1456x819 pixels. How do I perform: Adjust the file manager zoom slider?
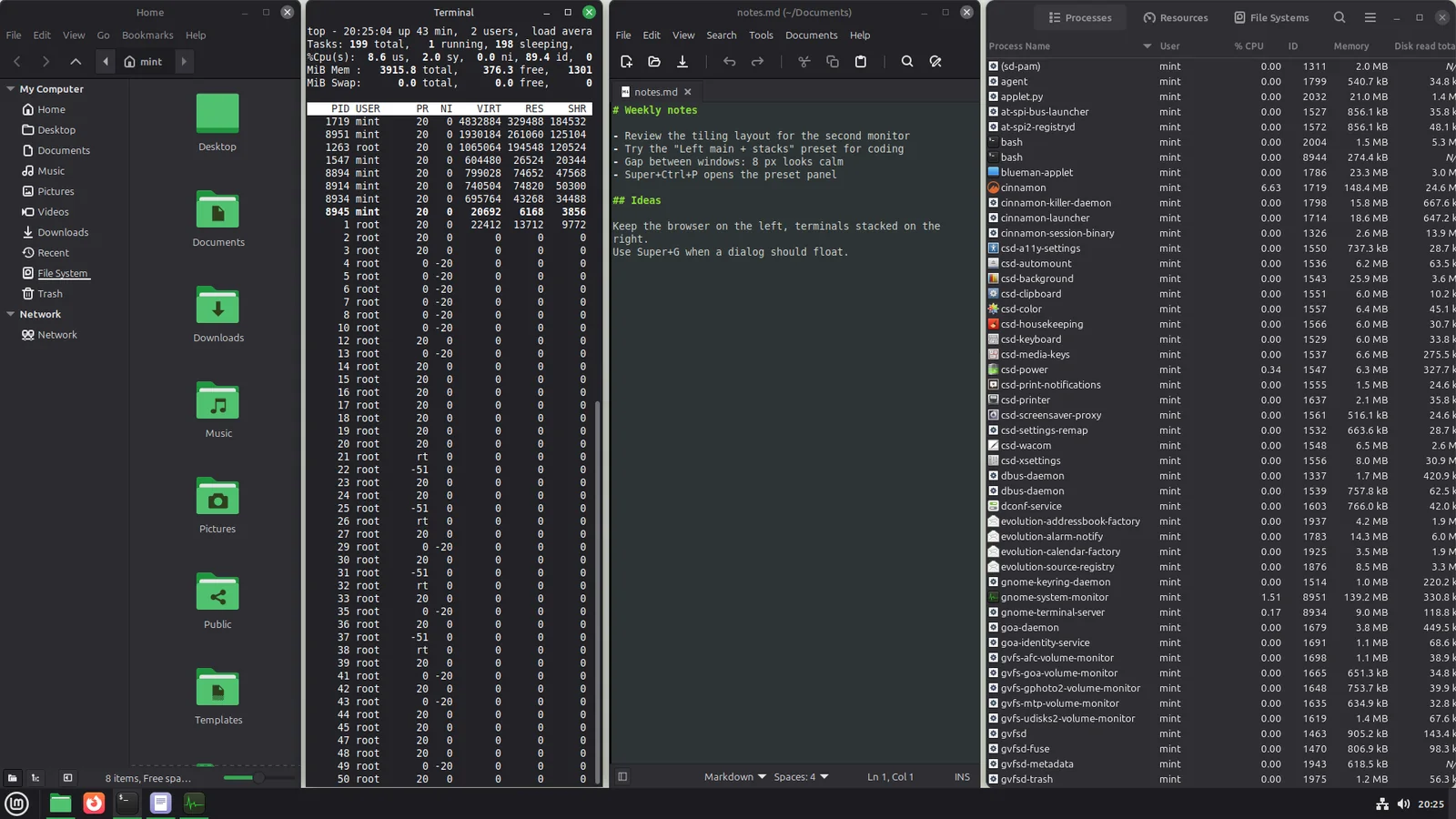[x=259, y=778]
